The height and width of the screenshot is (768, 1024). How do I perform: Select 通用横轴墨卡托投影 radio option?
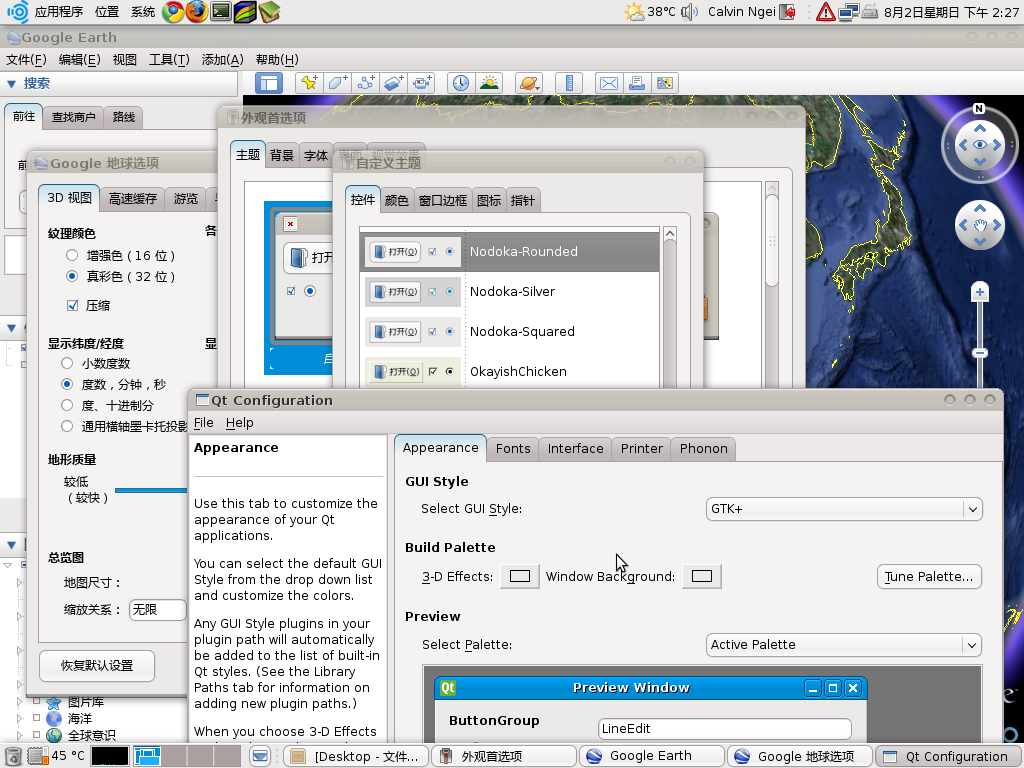[x=67, y=426]
